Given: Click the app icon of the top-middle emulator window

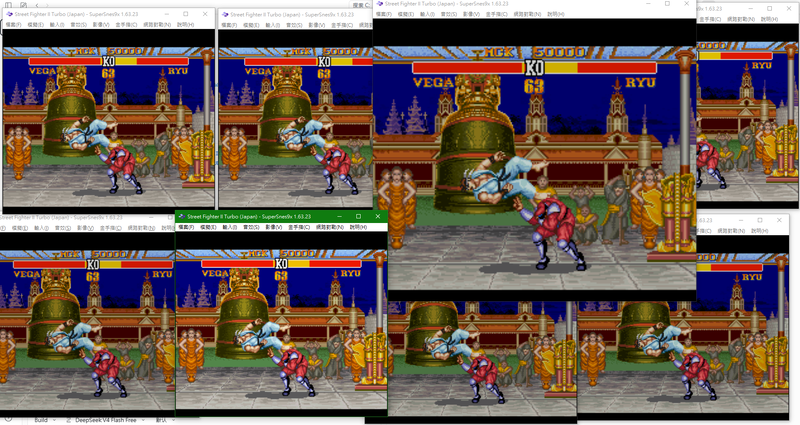Looking at the screenshot, I should click(225, 15).
